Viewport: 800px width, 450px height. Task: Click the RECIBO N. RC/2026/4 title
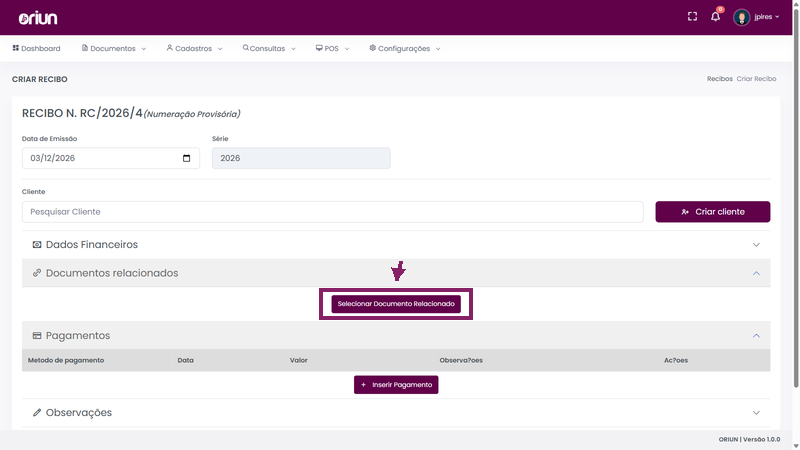(82, 113)
